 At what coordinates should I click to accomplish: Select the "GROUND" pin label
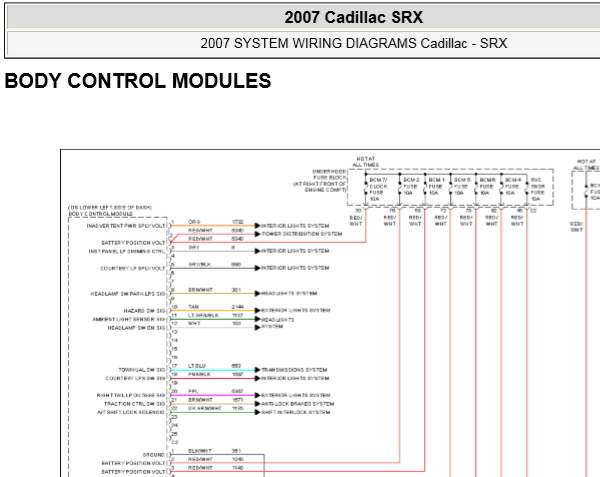pyautogui.click(x=153, y=455)
